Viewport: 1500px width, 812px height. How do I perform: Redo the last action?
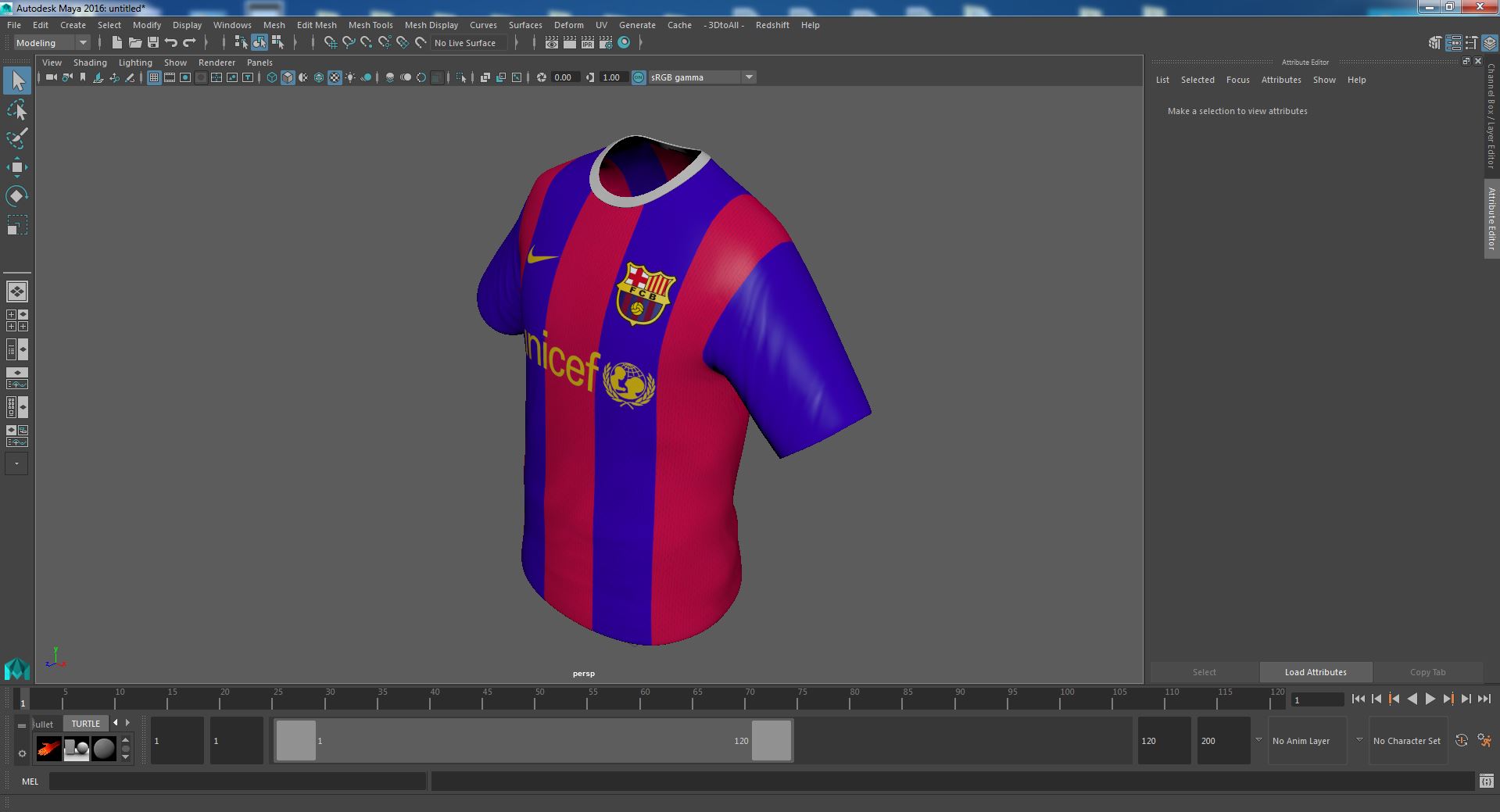click(x=189, y=43)
